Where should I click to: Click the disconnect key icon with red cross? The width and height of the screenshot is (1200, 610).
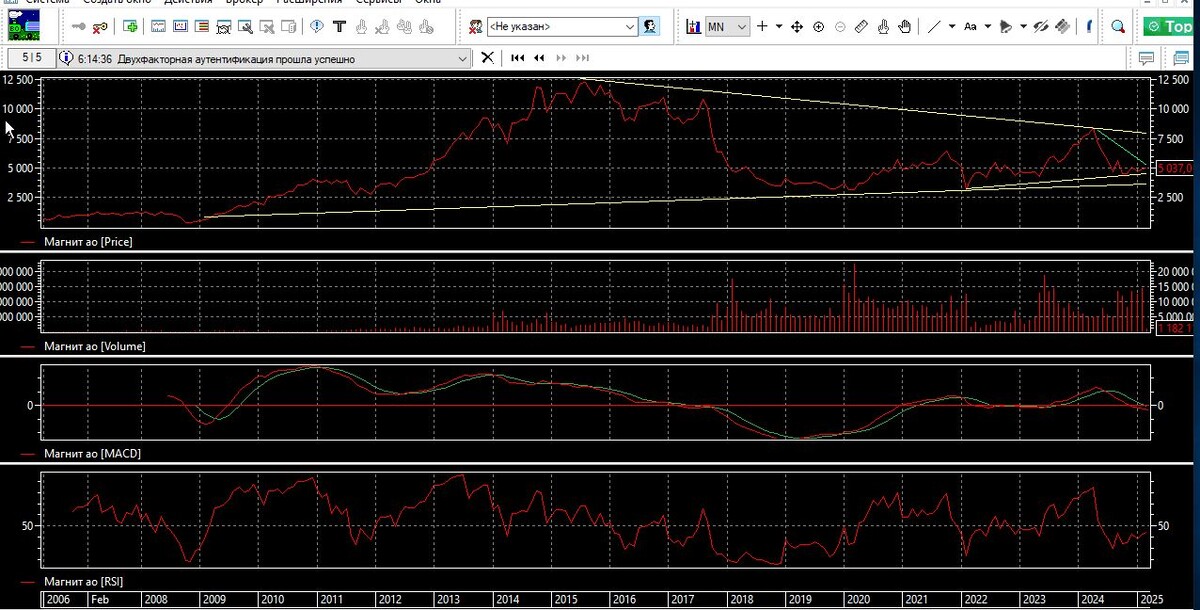101,27
